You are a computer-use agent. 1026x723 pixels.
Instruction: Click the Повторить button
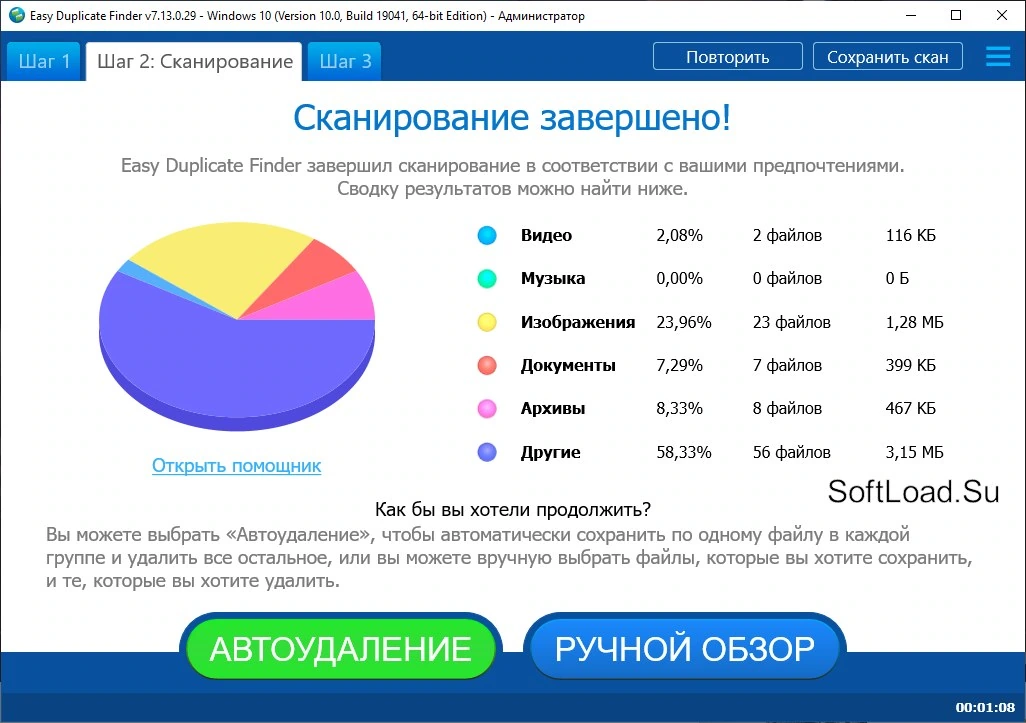click(728, 57)
